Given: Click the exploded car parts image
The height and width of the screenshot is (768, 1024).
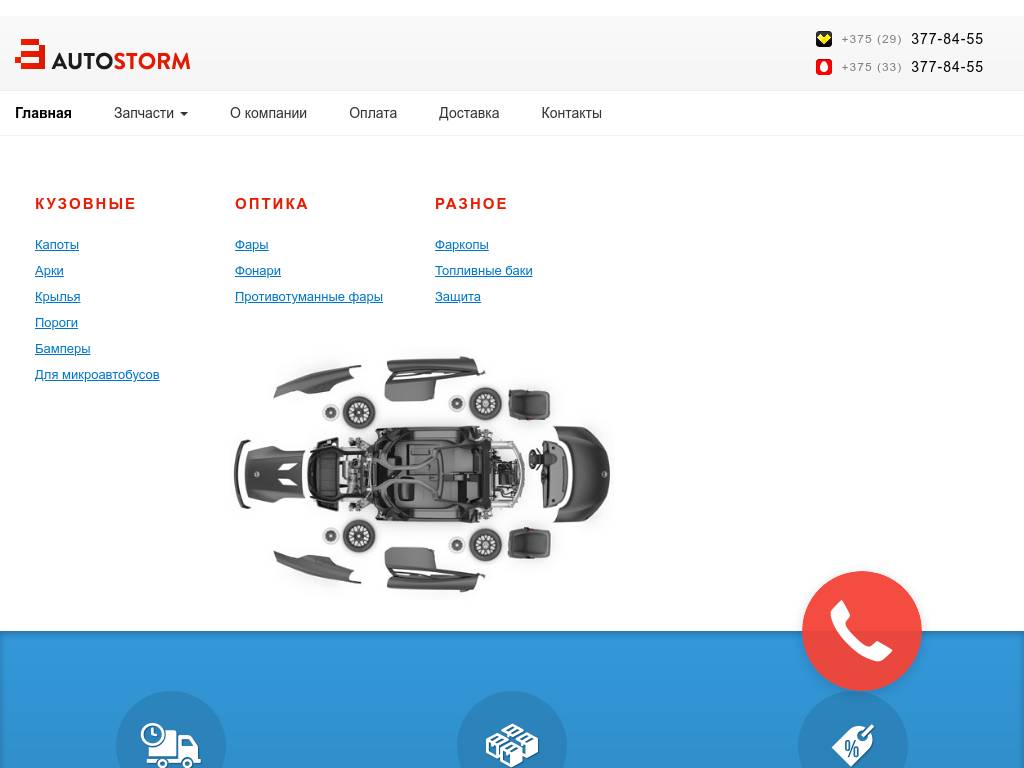Looking at the screenshot, I should tap(422, 474).
